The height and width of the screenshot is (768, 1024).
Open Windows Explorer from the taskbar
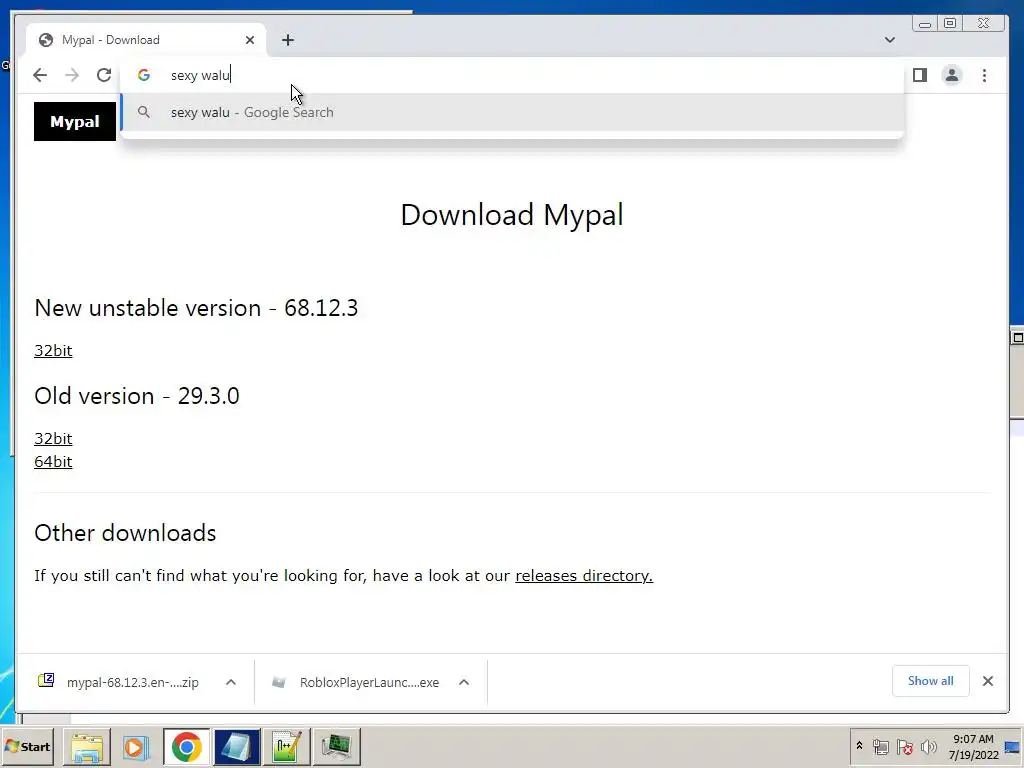87,747
